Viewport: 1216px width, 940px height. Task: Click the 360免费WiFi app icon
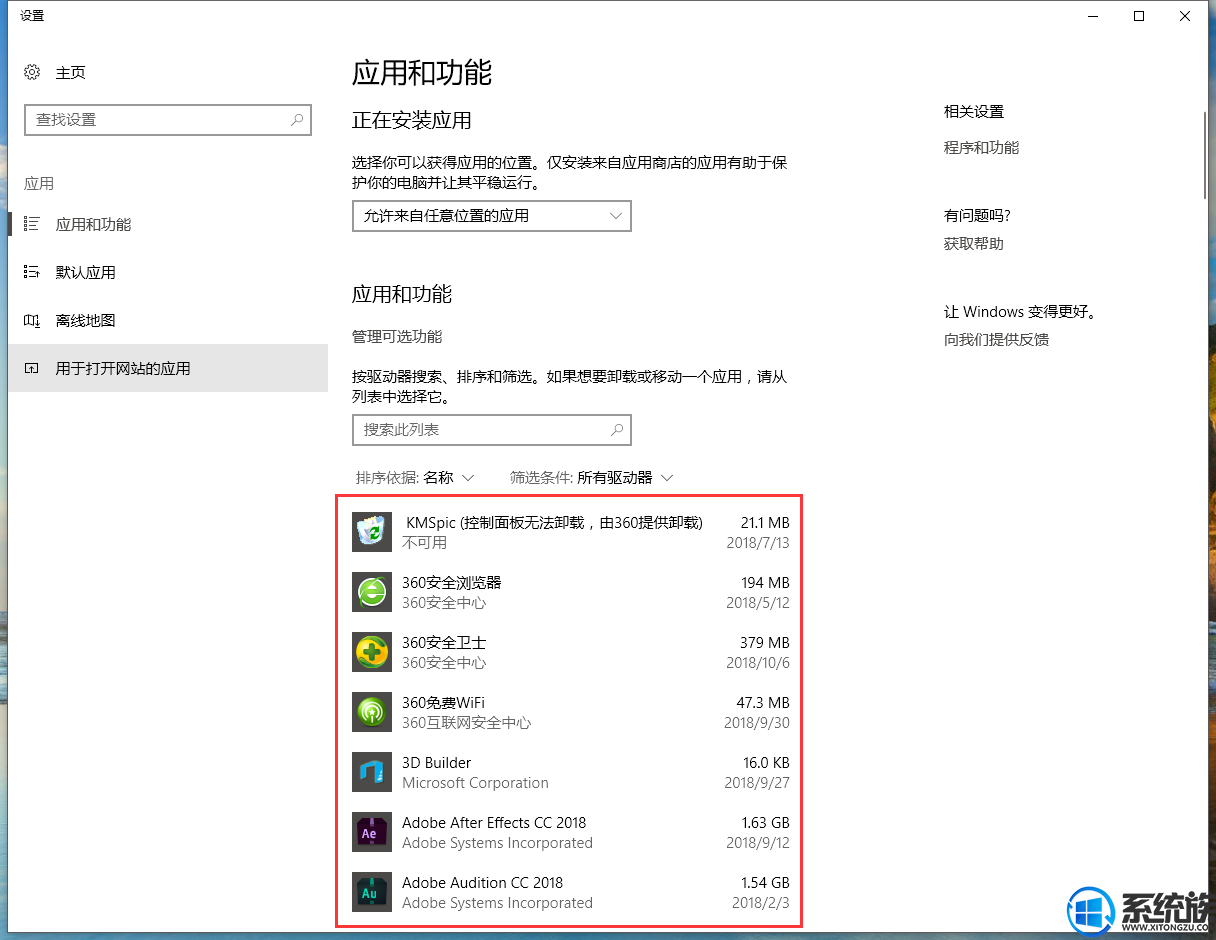(x=372, y=712)
